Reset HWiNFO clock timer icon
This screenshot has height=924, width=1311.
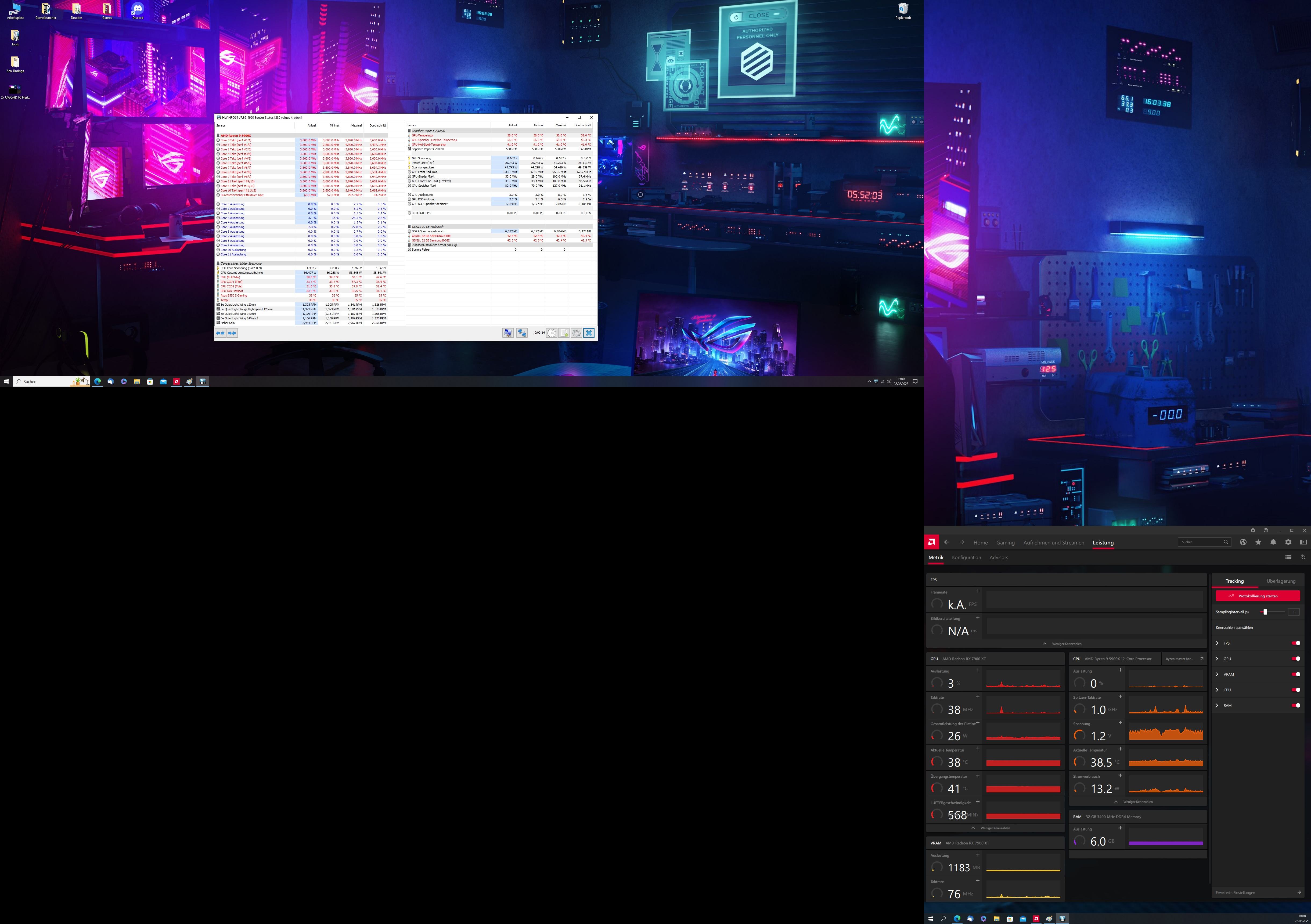(552, 333)
